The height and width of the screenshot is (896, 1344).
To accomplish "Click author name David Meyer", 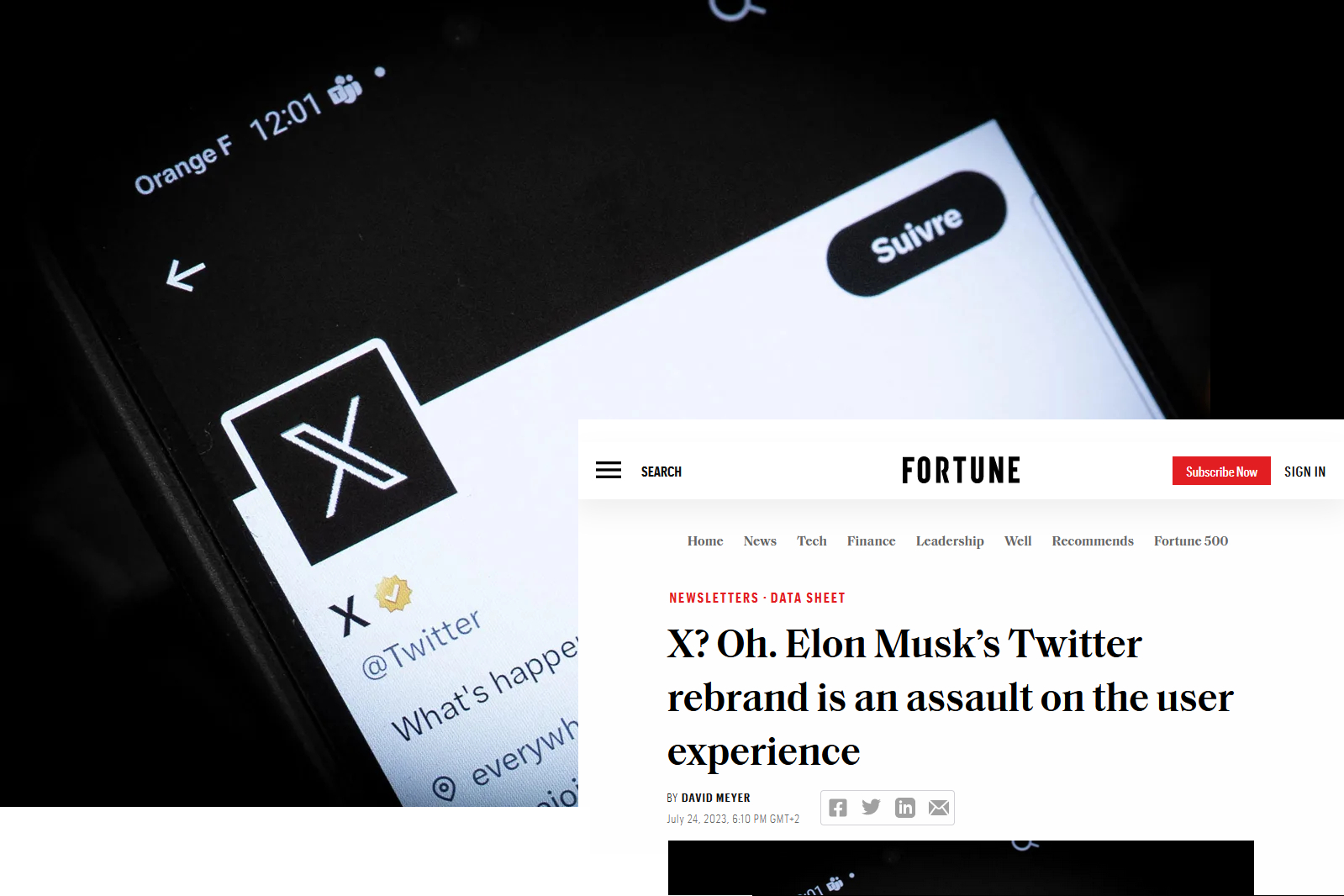I will 716,798.
